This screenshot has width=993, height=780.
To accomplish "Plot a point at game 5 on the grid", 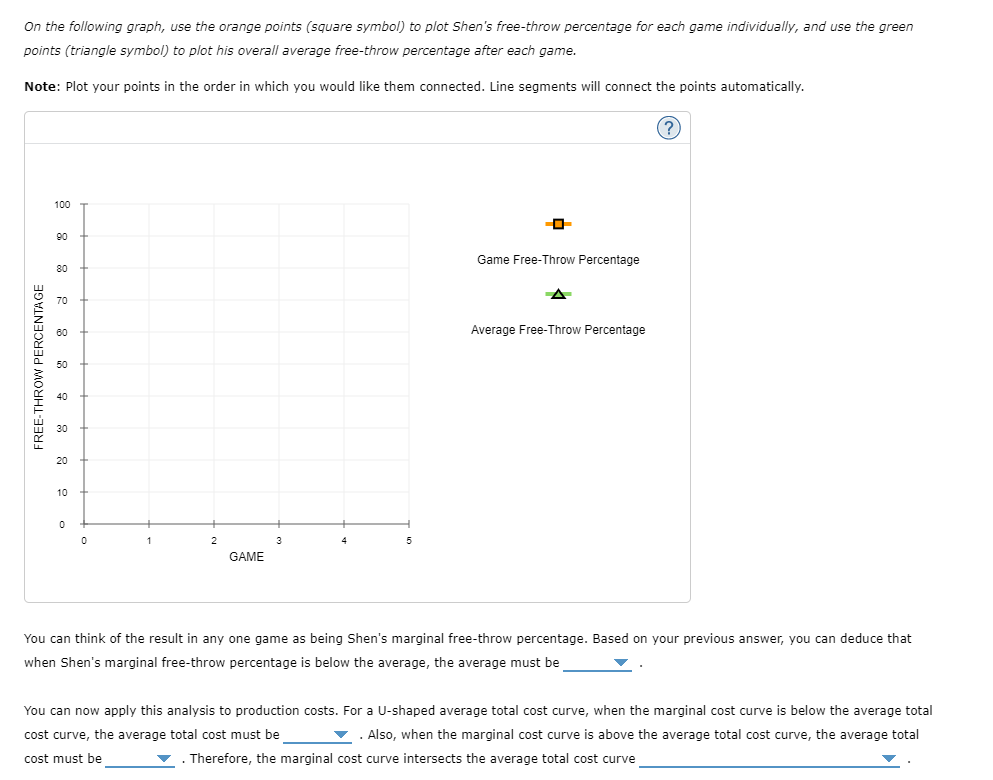I will [409, 364].
